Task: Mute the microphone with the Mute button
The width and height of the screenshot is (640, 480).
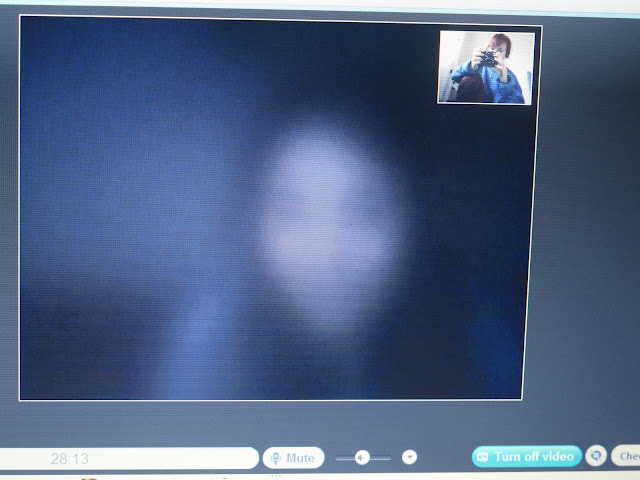Action: point(293,458)
